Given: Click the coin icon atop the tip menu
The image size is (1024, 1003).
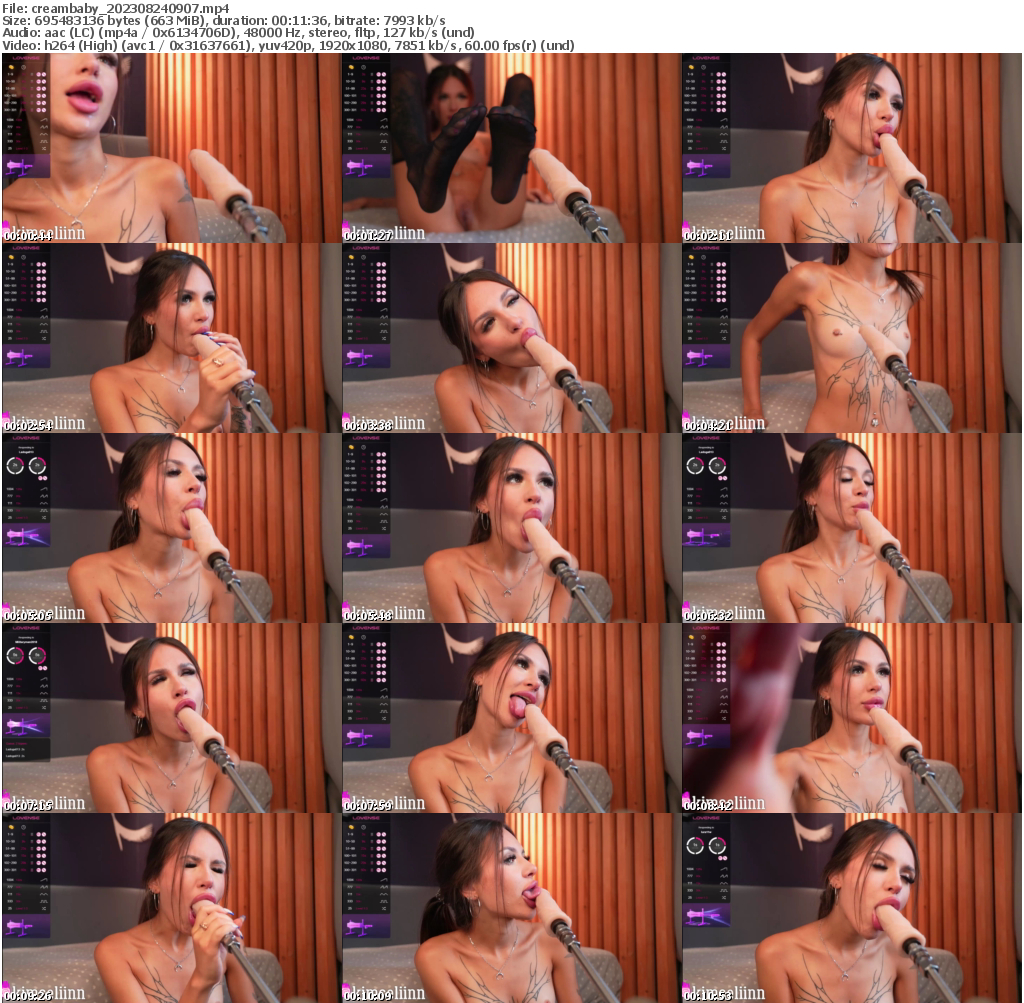Looking at the screenshot, I should point(11,67).
